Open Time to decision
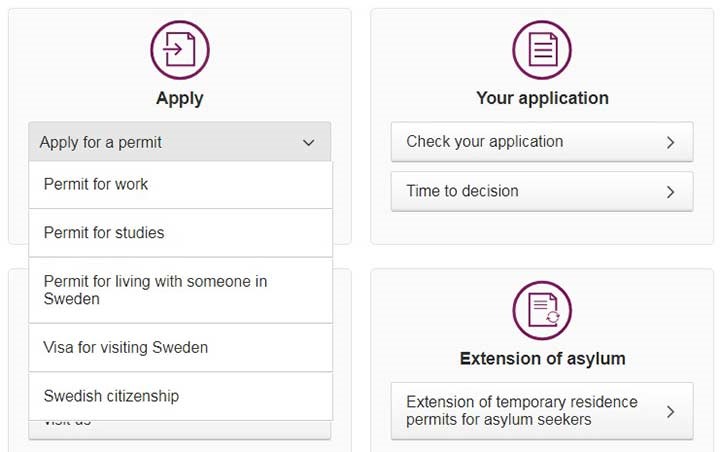 coord(542,192)
